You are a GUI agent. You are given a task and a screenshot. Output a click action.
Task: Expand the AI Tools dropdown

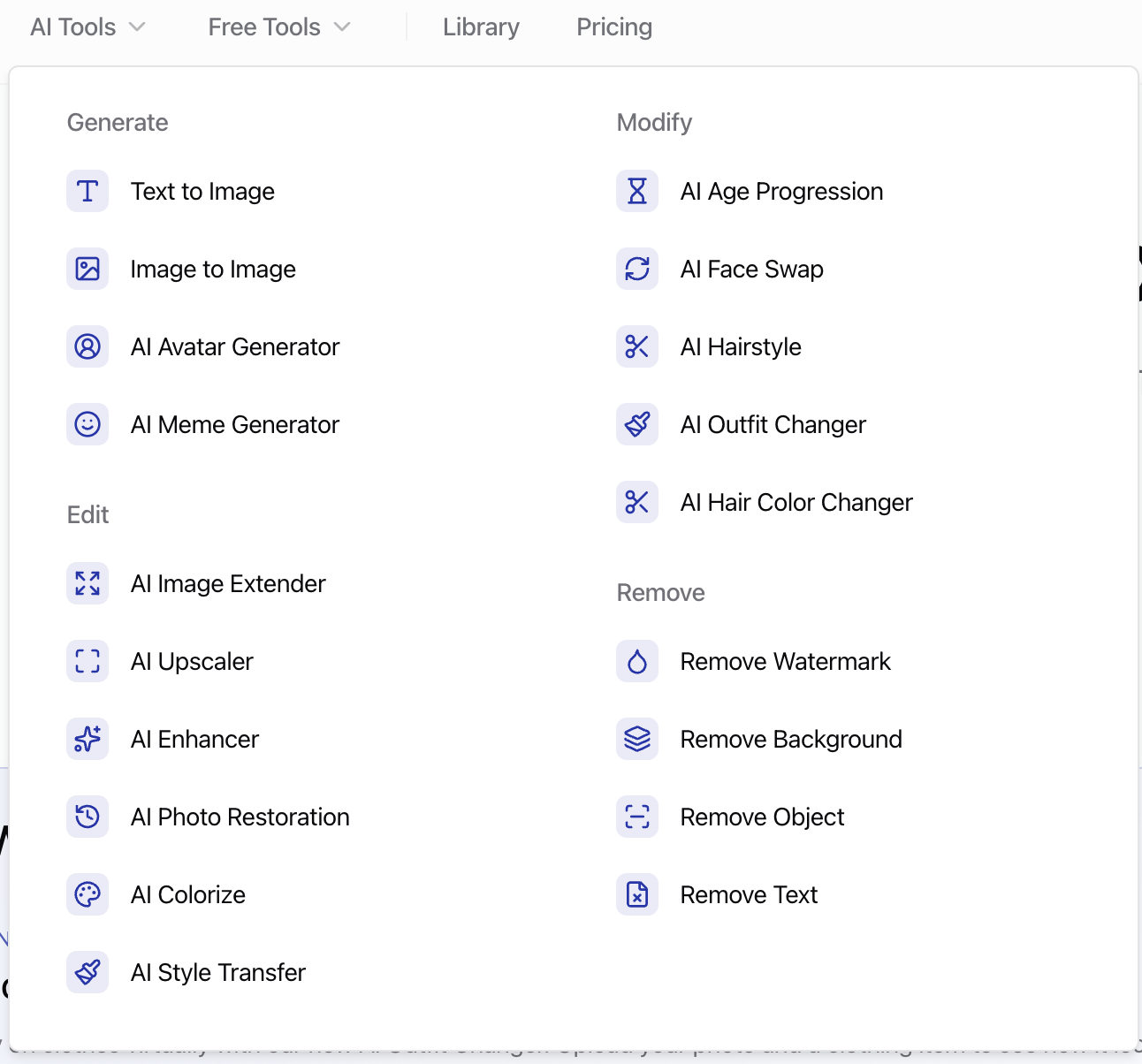[x=88, y=27]
